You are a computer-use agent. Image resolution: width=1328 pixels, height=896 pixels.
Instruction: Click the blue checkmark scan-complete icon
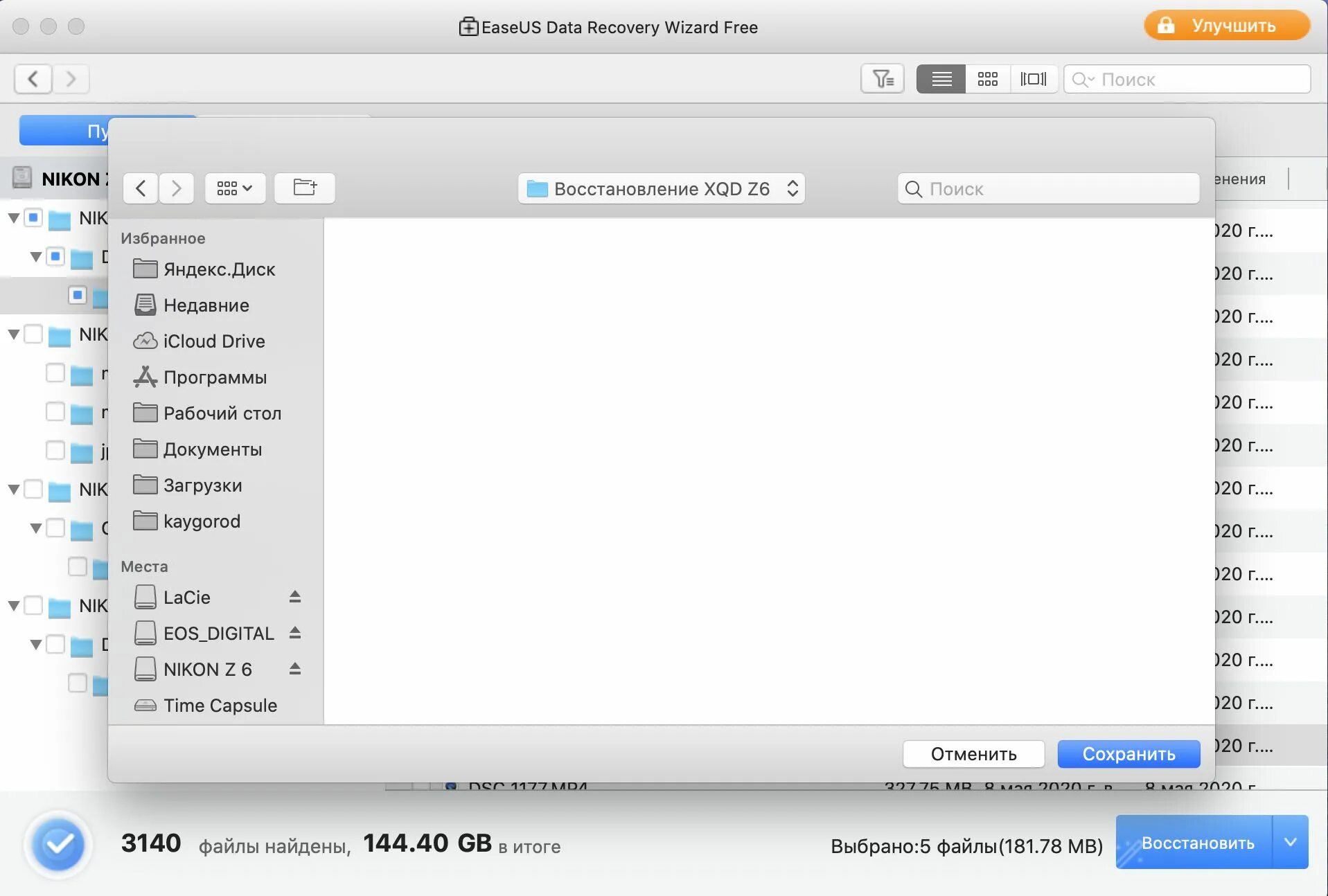click(x=59, y=844)
